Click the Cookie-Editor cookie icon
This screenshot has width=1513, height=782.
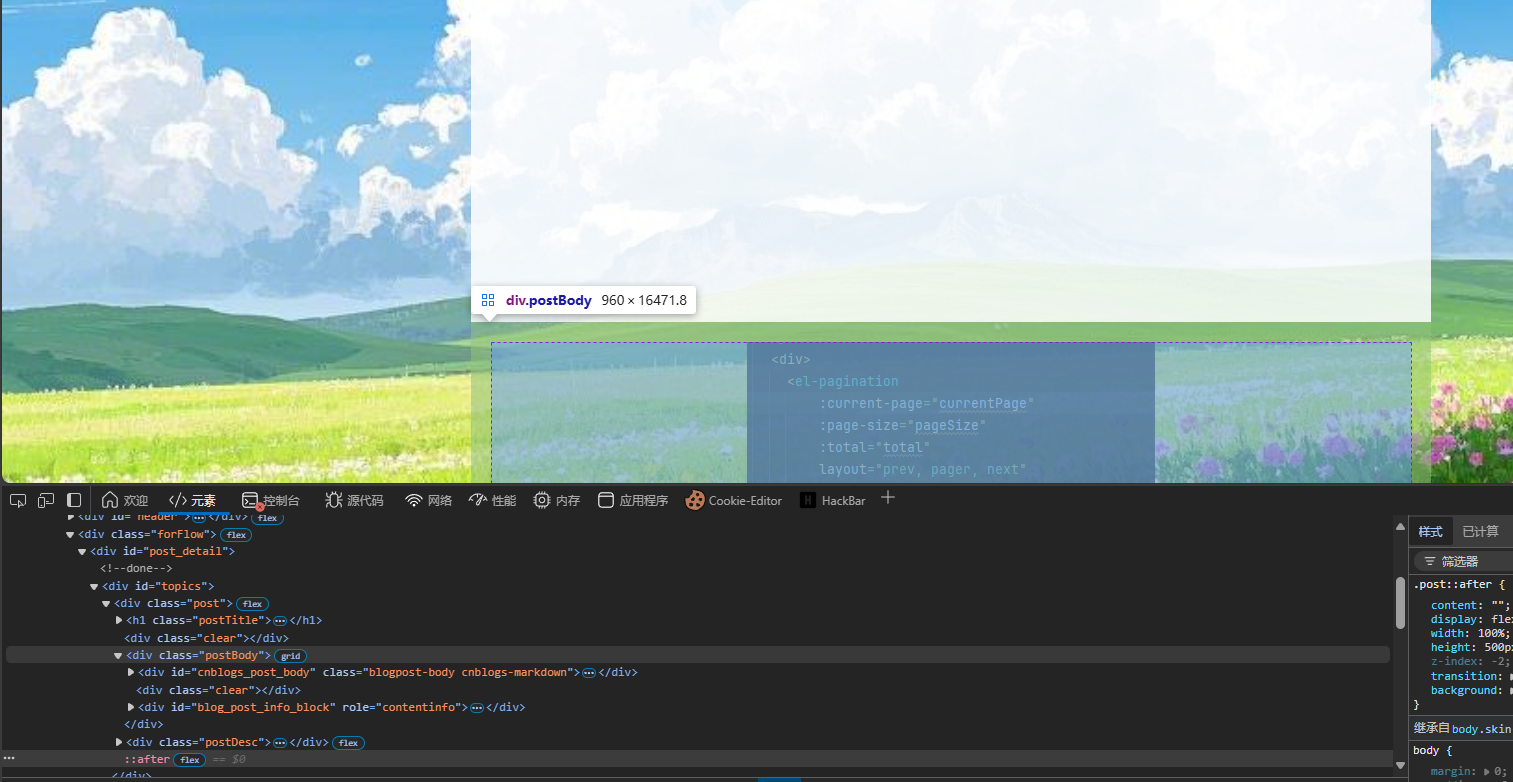point(694,500)
